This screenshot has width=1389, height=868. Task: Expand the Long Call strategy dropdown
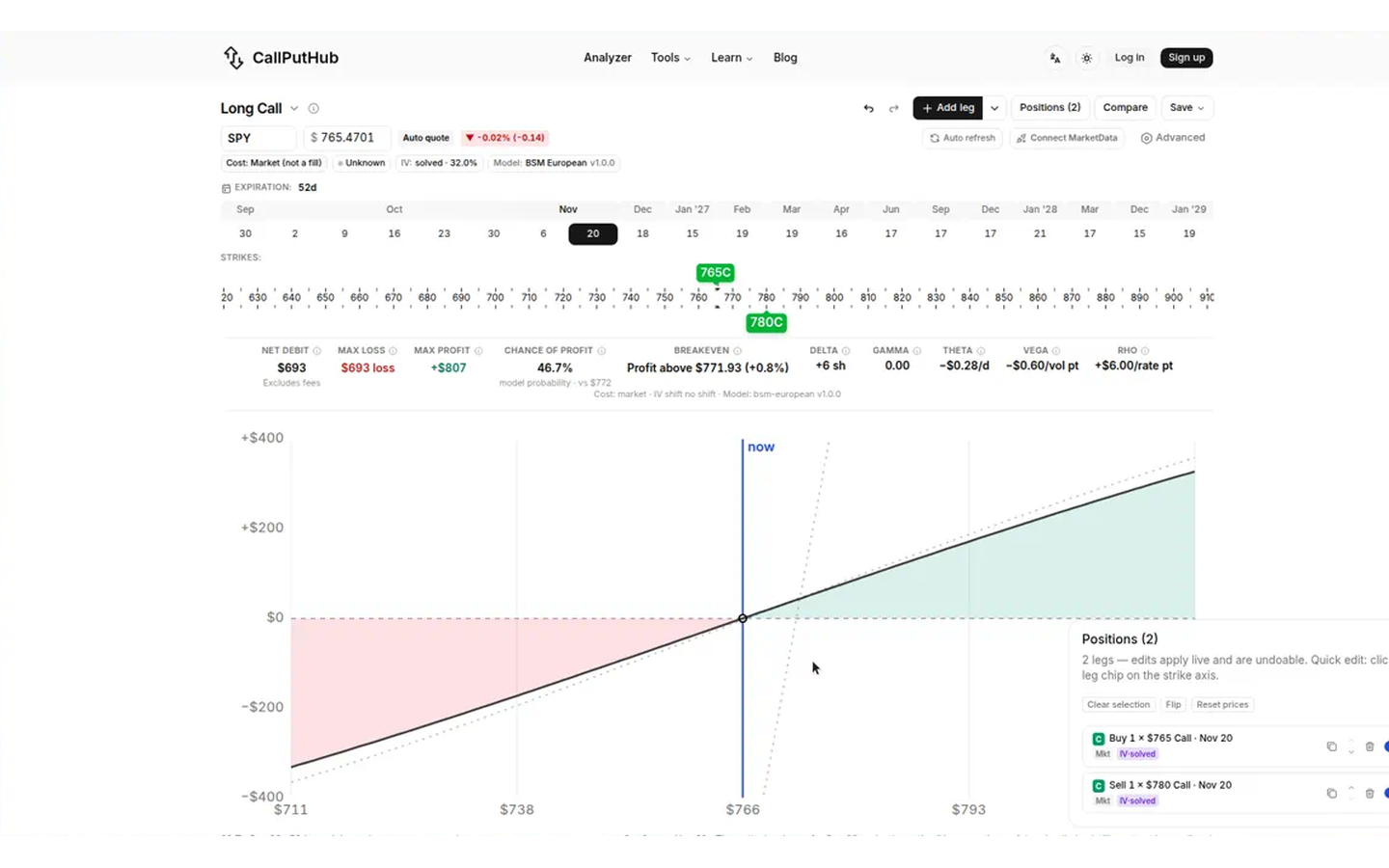294,108
